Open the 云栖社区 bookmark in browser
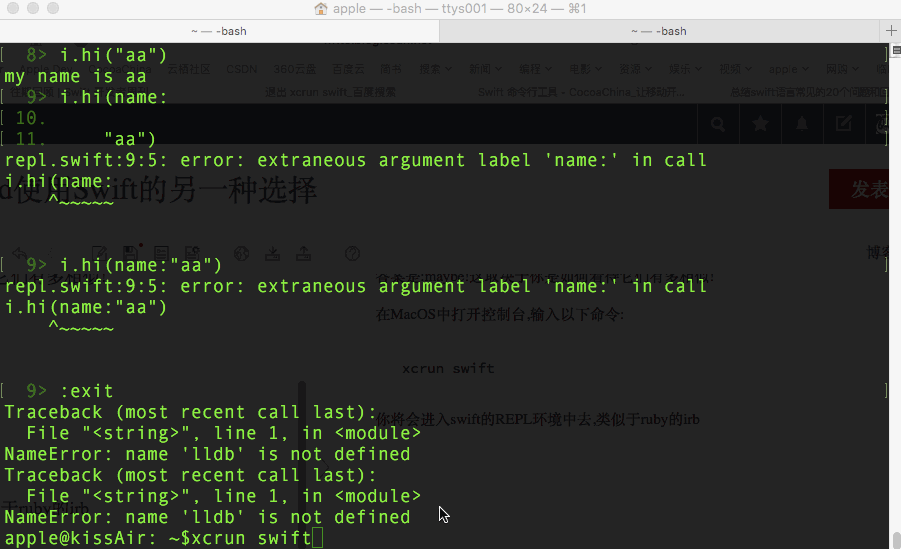This screenshot has width=901, height=549. click(188, 69)
